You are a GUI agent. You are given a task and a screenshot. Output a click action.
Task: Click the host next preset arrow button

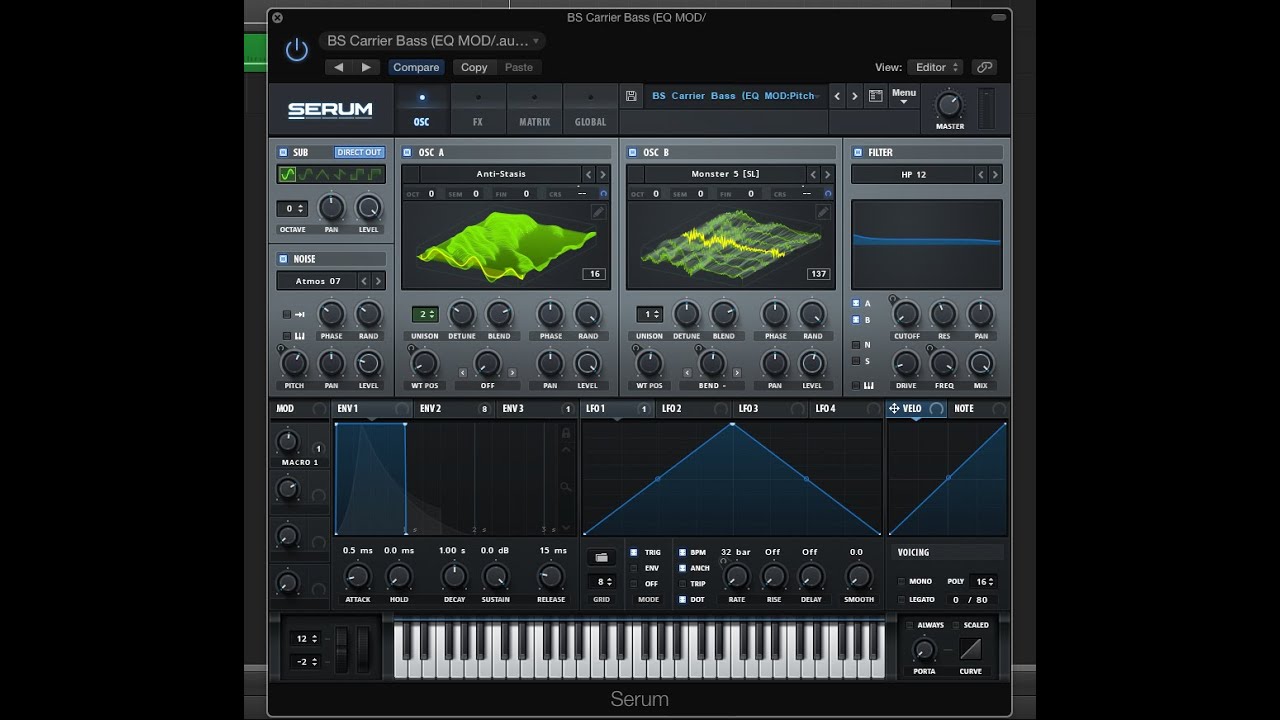366,67
